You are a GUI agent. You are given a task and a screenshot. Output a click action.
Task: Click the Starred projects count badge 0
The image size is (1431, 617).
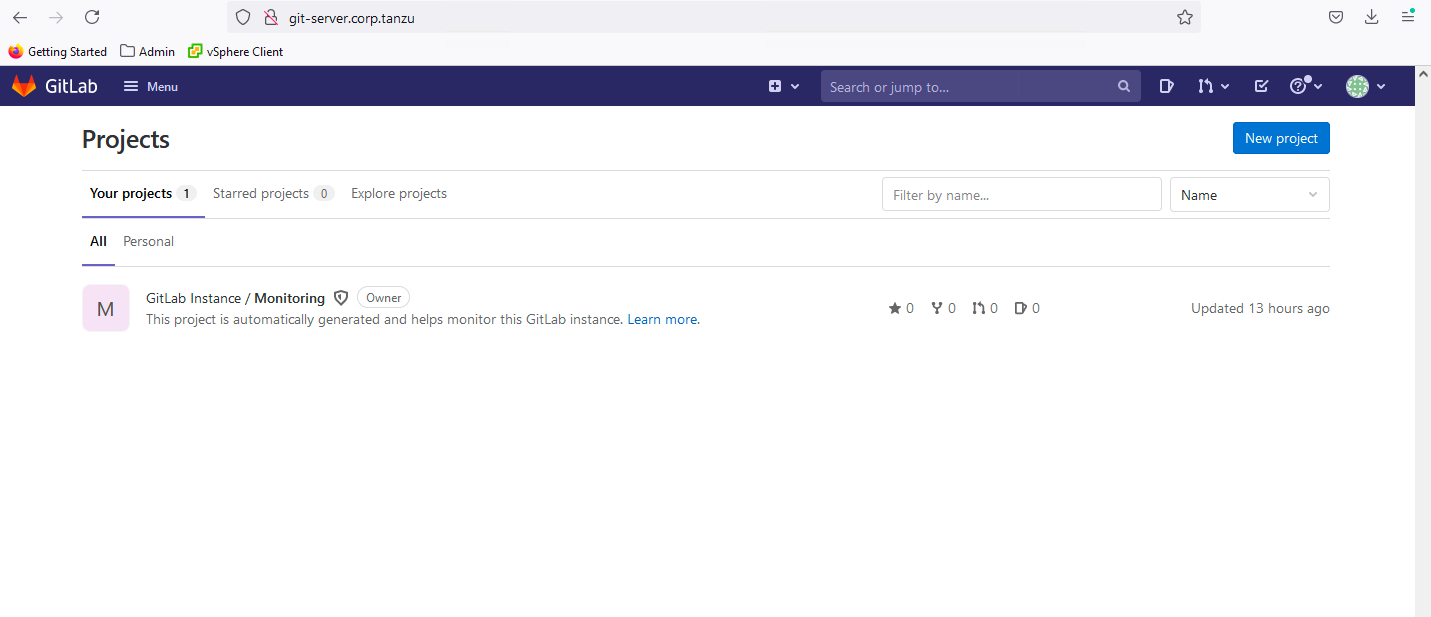[x=323, y=194]
